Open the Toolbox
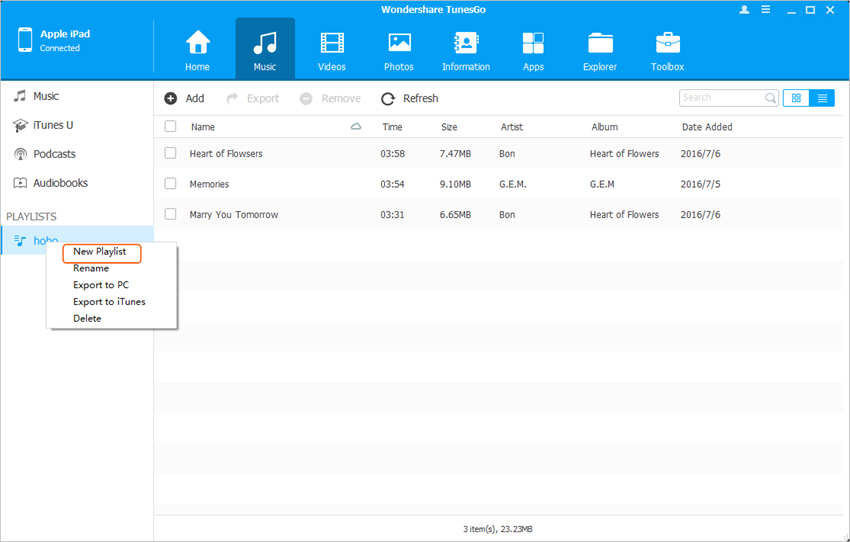This screenshot has height=542, width=850. point(667,50)
